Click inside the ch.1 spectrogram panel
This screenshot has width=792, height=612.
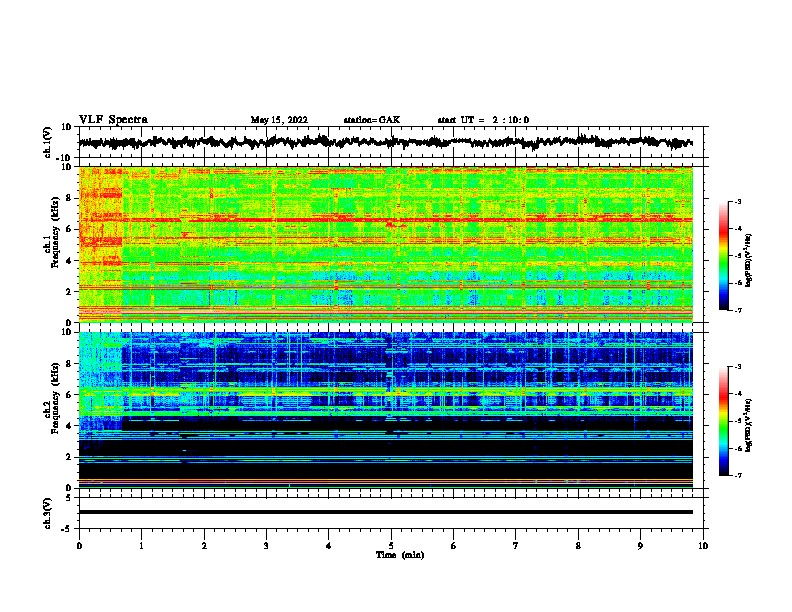pyautogui.click(x=385, y=244)
